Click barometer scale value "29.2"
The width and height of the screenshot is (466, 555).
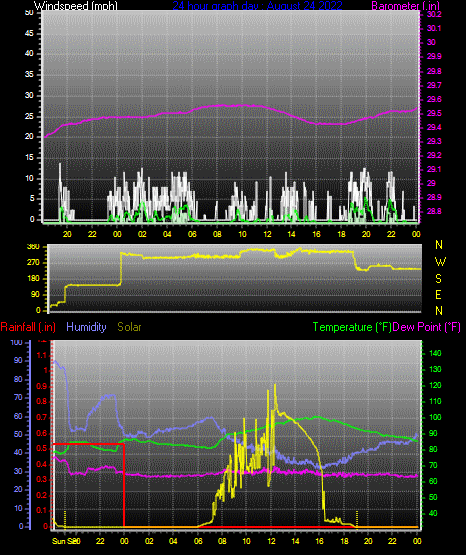pyautogui.click(x=434, y=155)
